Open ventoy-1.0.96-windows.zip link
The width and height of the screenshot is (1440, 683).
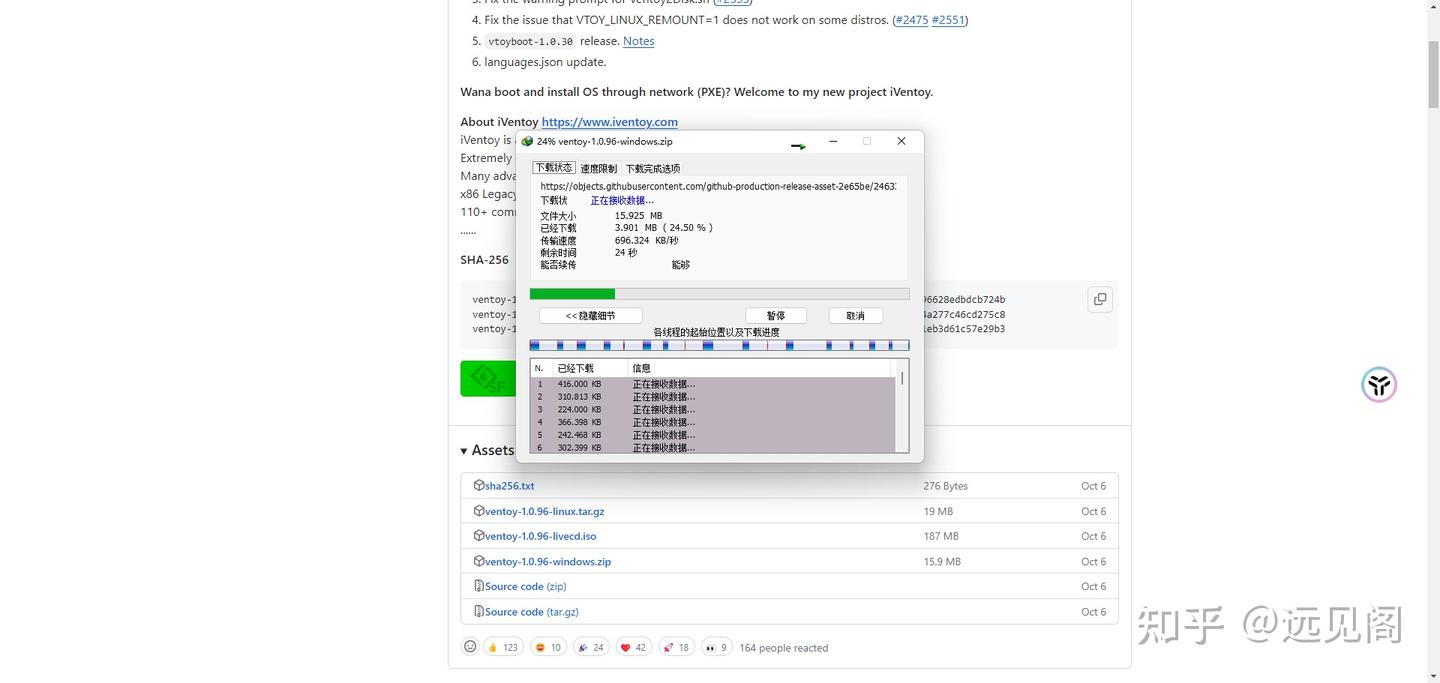point(548,561)
